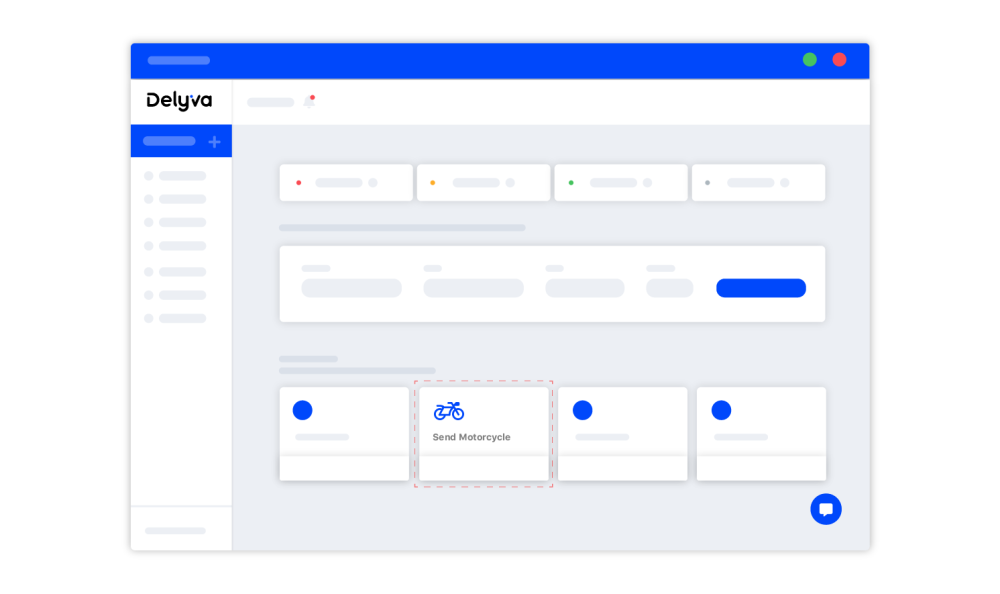
Task: Click the blue circle icon on first service card
Action: click(x=302, y=410)
